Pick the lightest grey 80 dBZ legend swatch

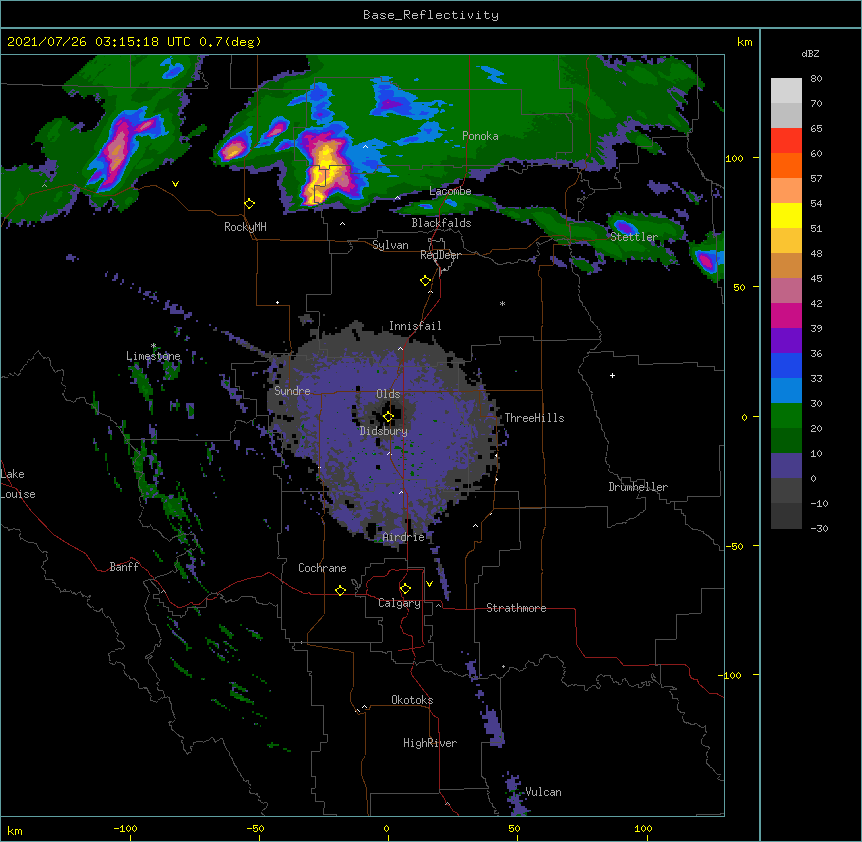click(x=786, y=91)
